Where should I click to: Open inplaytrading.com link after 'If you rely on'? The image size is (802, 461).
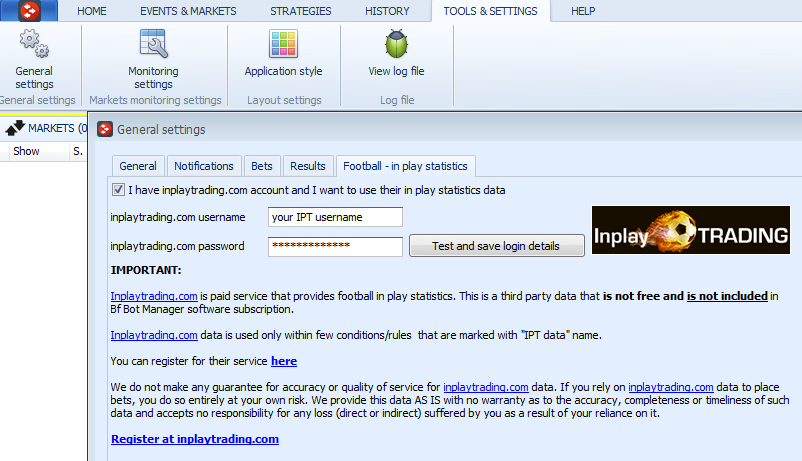point(671,387)
